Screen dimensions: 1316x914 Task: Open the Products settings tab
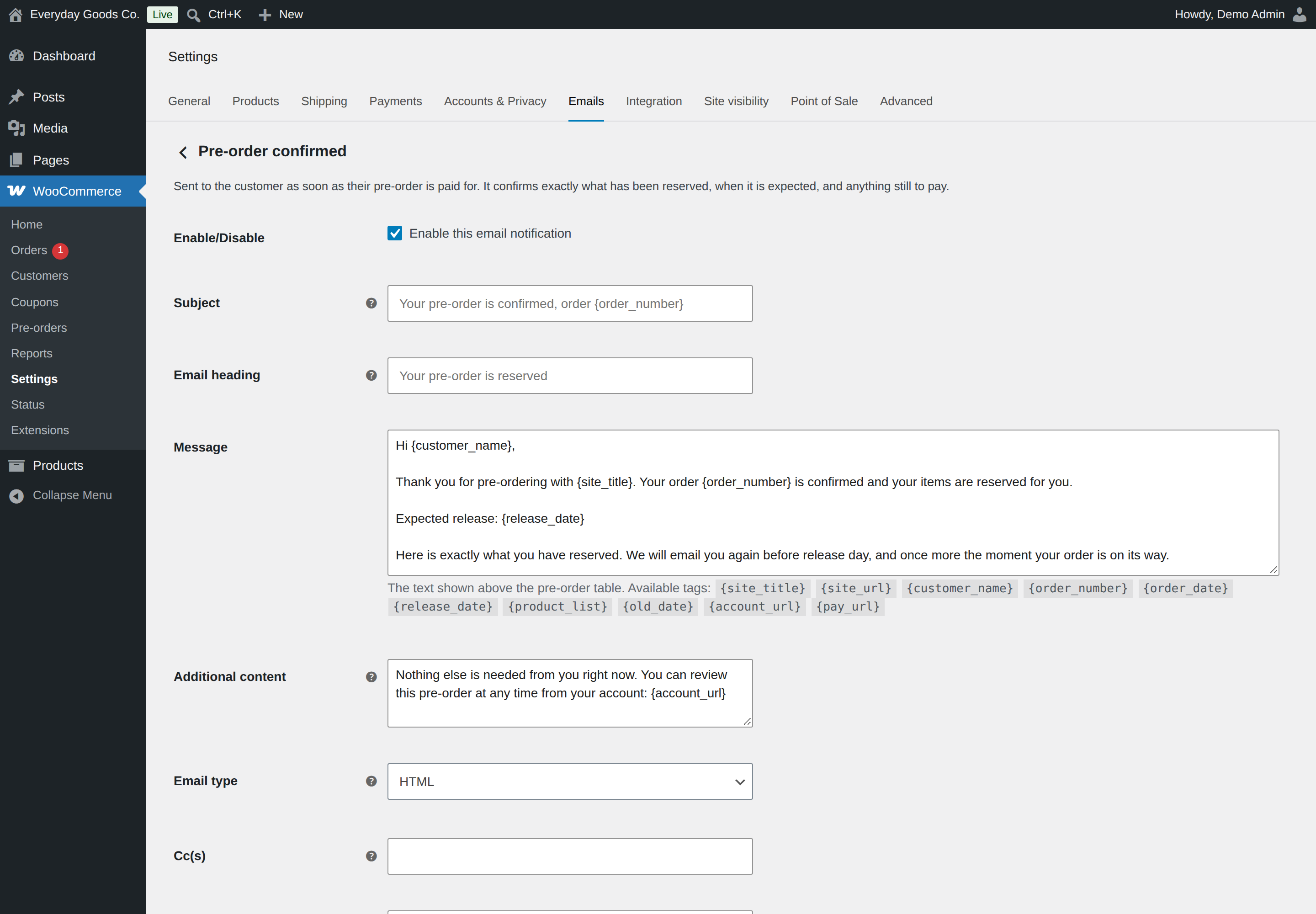255,101
